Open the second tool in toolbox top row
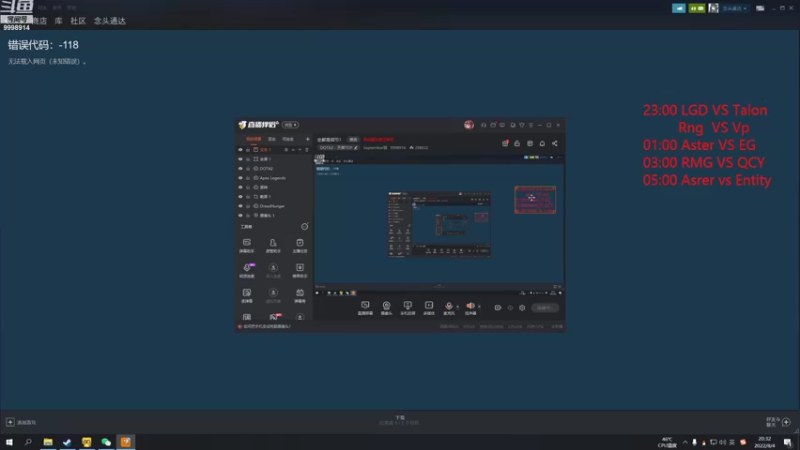The image size is (800, 450). 273,245
